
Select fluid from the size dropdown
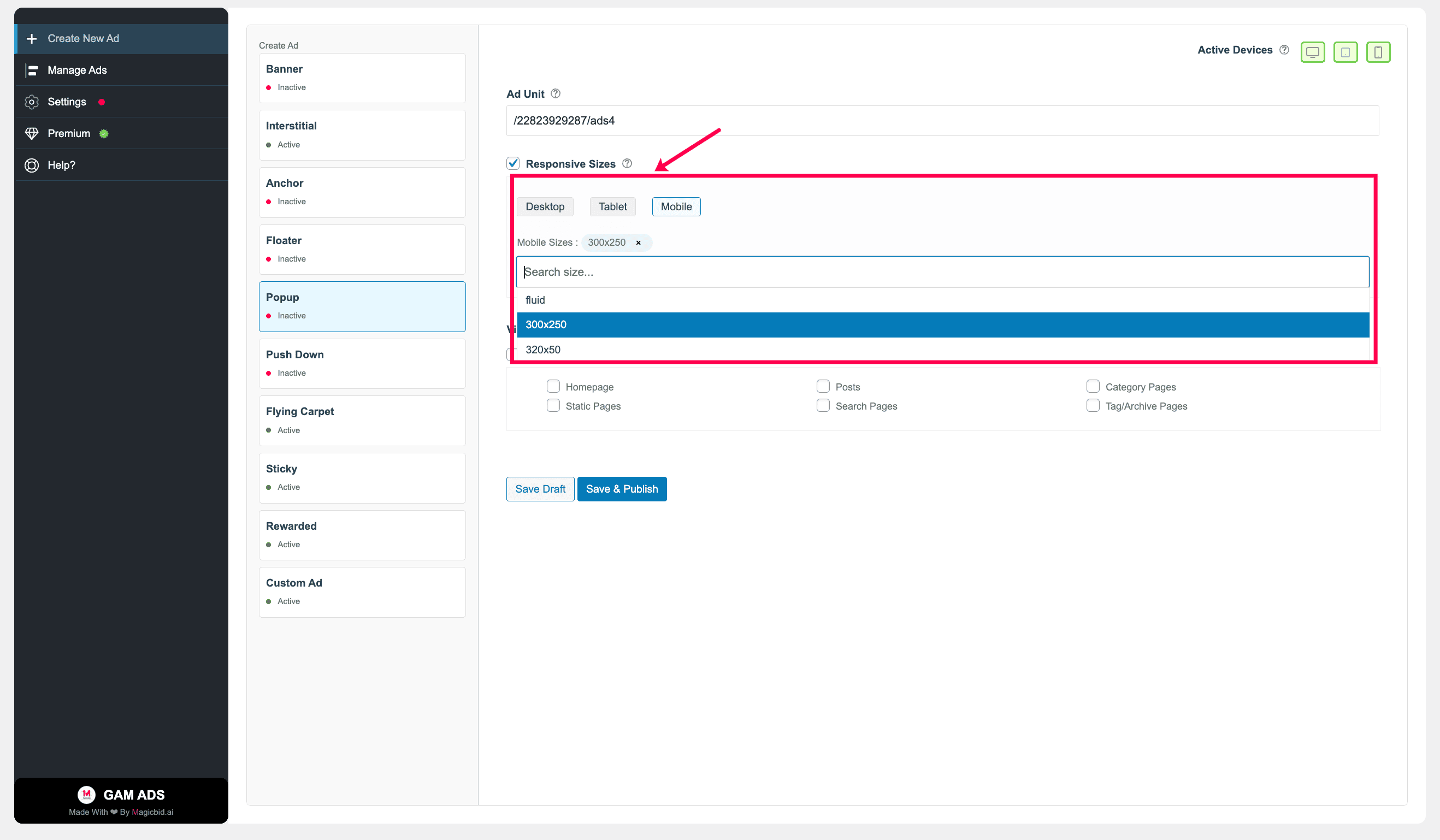coord(943,300)
